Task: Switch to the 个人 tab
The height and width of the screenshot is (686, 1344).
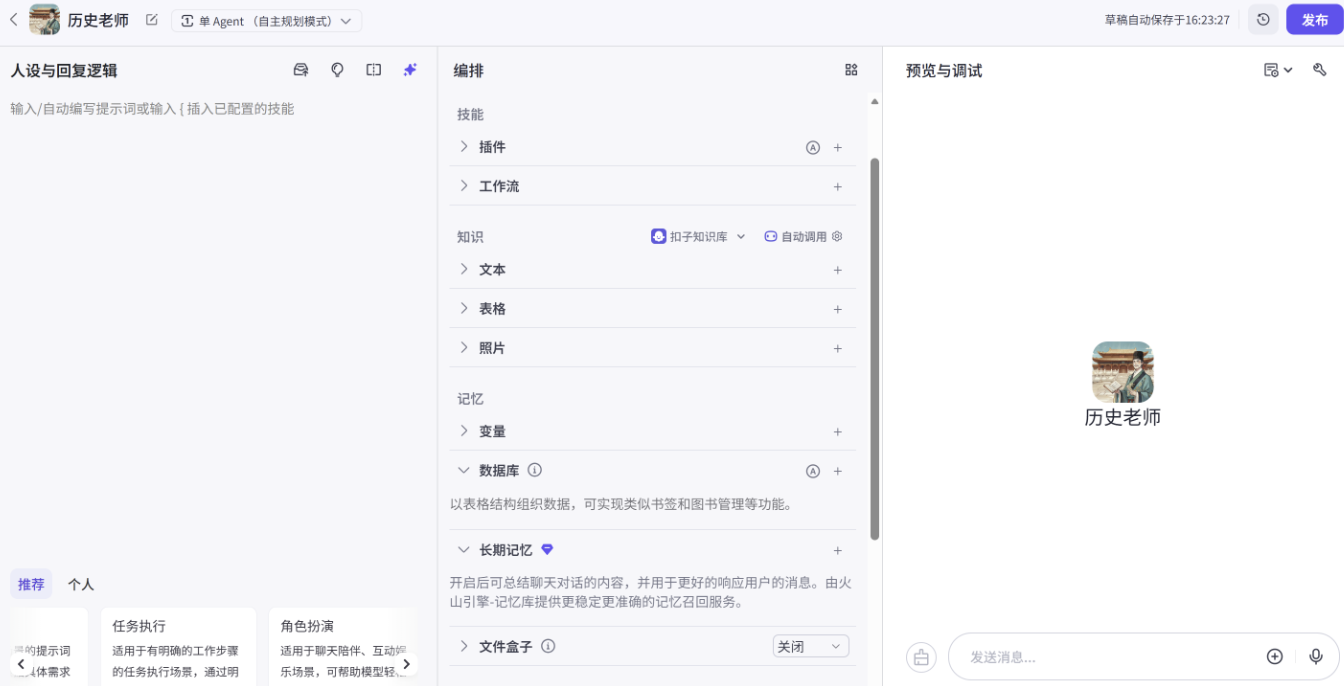Action: [x=81, y=584]
